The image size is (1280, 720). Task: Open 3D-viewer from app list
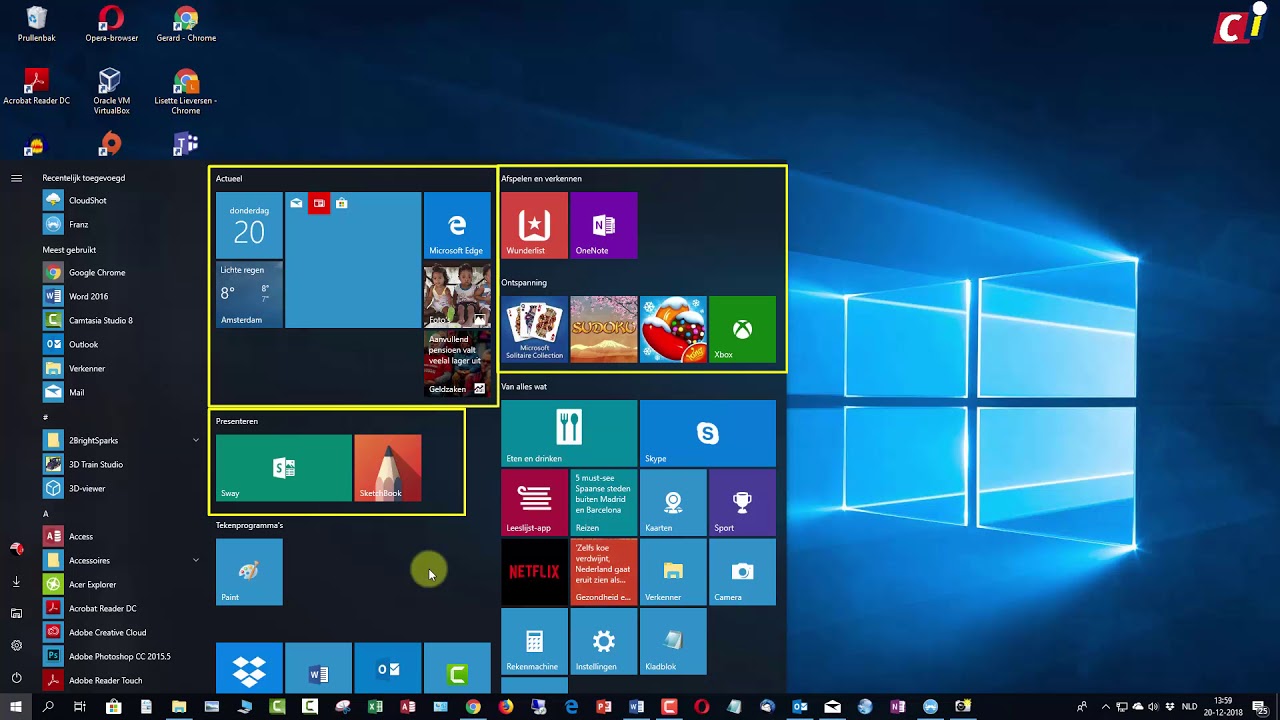(121, 488)
